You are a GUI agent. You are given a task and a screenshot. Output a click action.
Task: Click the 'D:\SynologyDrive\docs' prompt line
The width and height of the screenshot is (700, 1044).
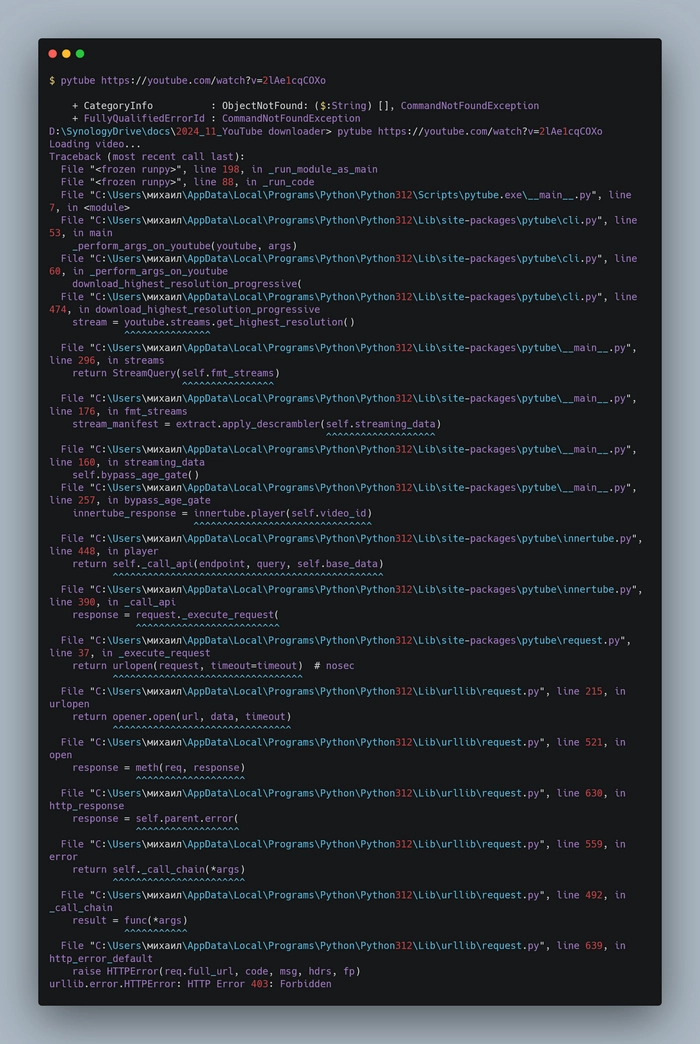click(x=326, y=131)
